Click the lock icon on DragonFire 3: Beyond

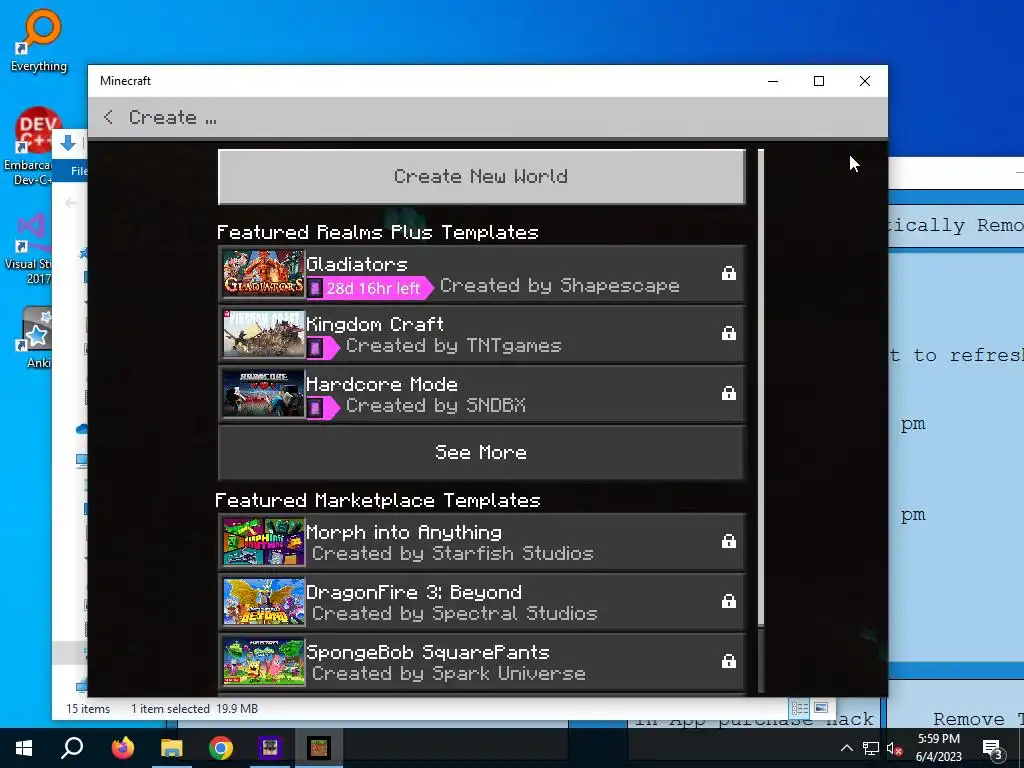pos(729,601)
